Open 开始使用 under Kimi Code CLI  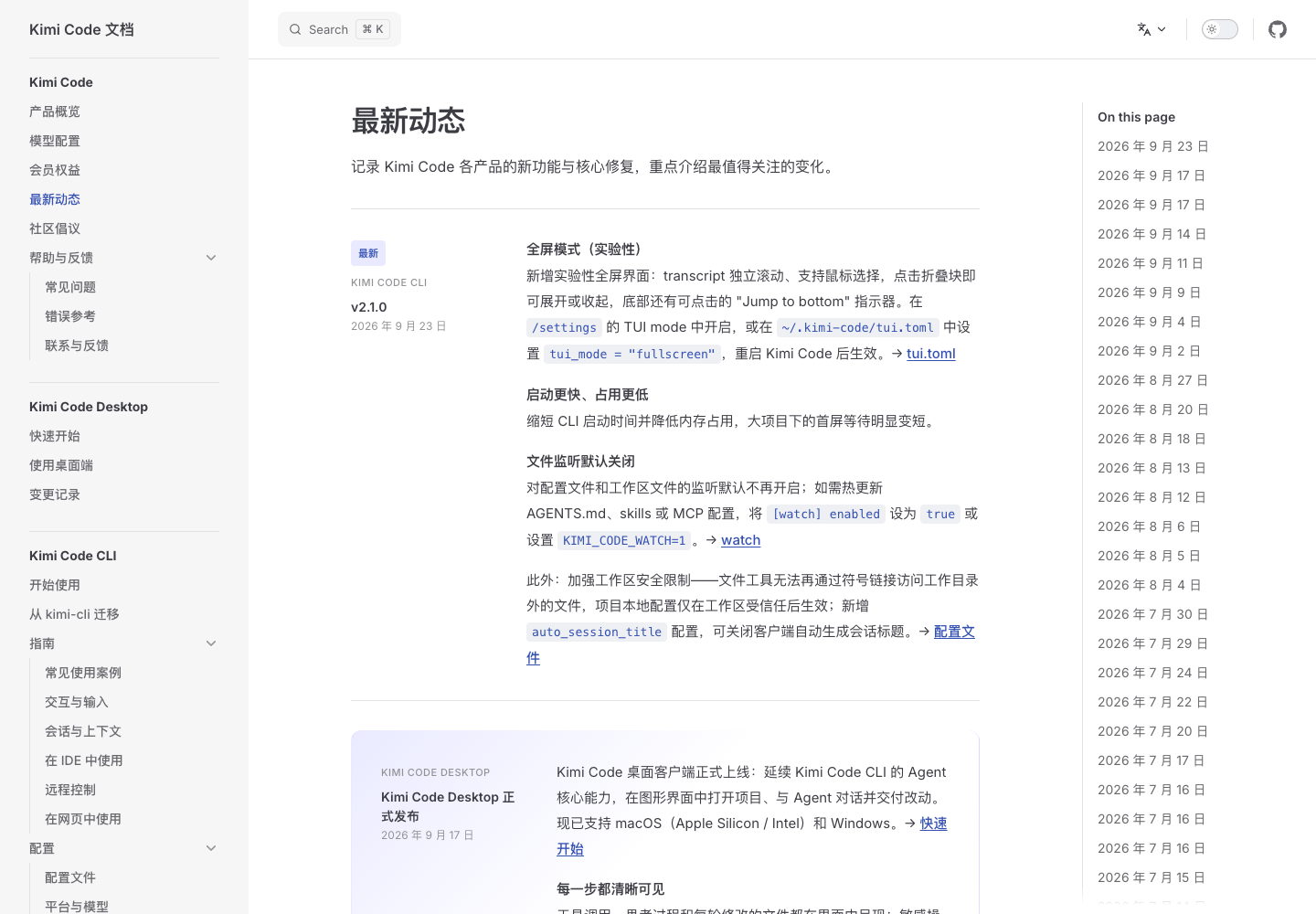pyautogui.click(x=55, y=585)
